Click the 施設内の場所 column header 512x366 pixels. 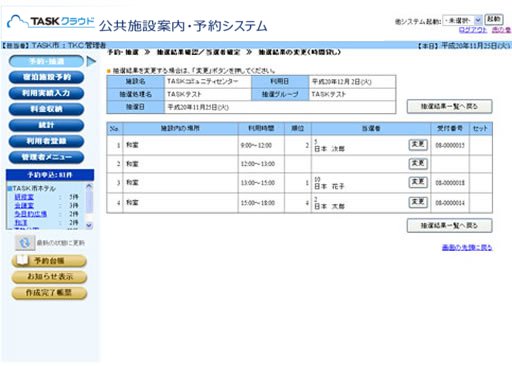(x=180, y=128)
